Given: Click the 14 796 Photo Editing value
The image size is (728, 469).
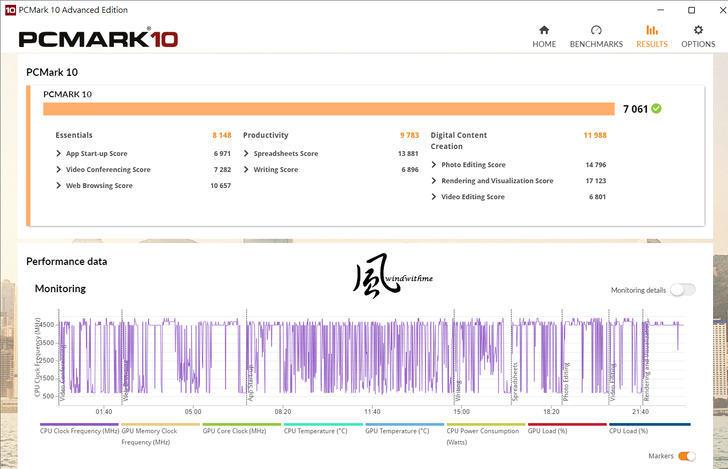Looking at the screenshot, I should 596,165.
